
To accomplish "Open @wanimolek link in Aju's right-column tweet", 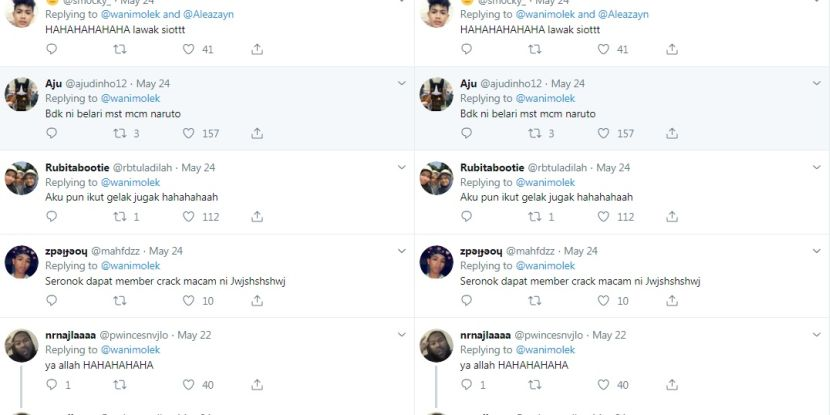I will (x=545, y=99).
